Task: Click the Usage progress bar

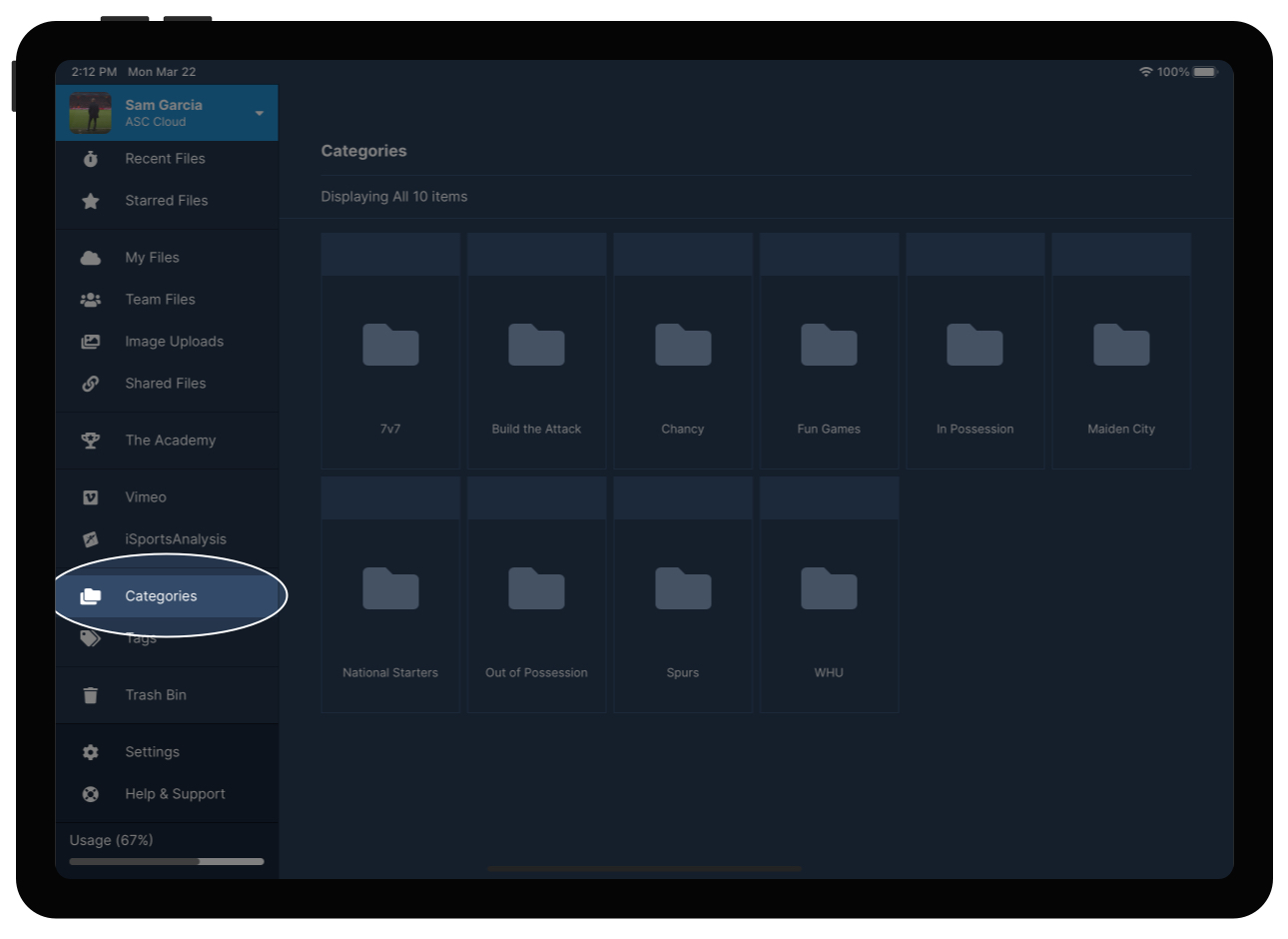Action: point(166,860)
